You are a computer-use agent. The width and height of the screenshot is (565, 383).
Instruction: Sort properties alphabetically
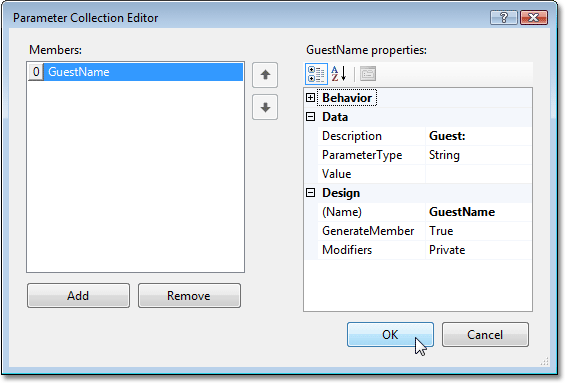[339, 74]
